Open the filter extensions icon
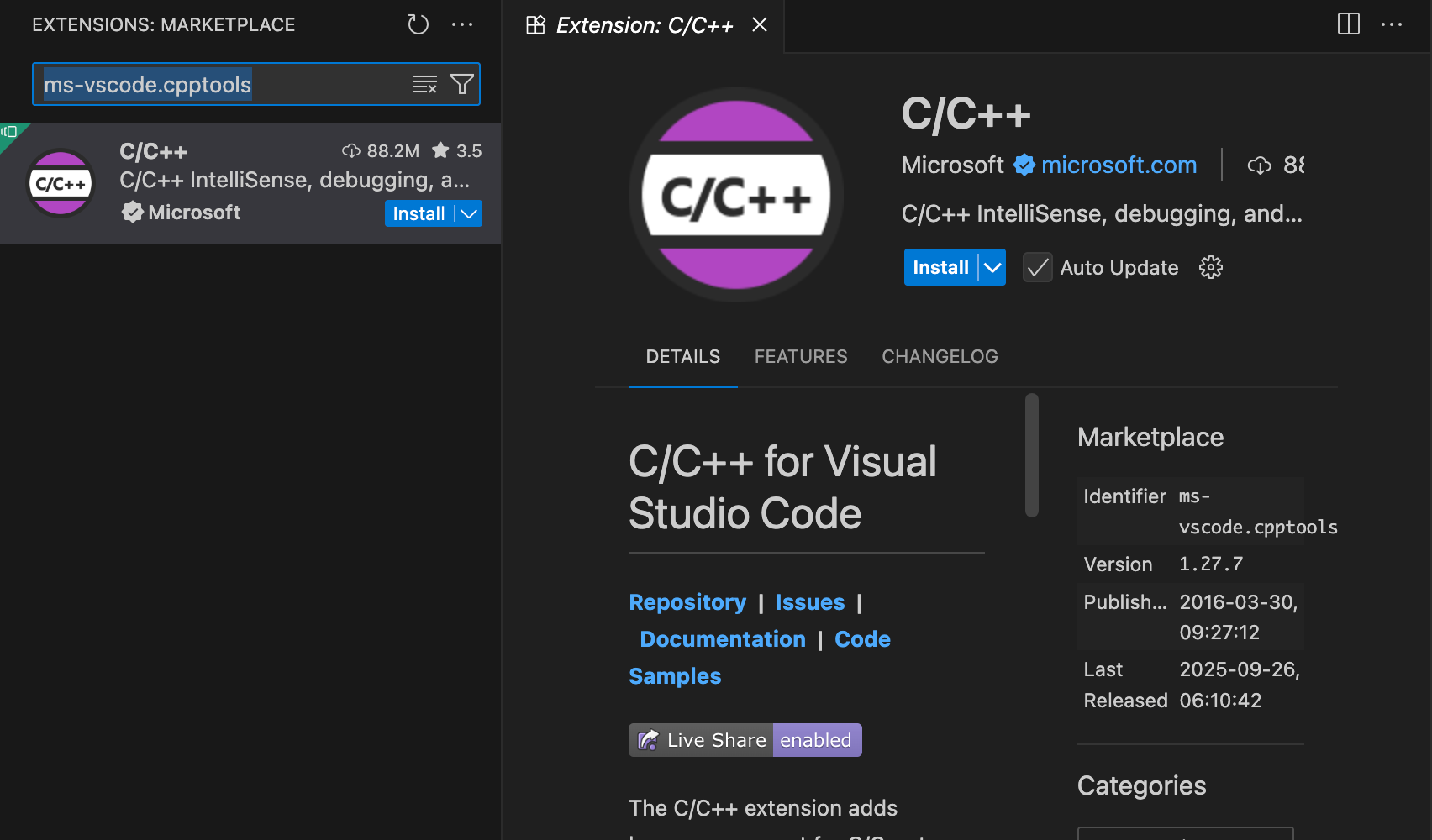 coord(461,84)
